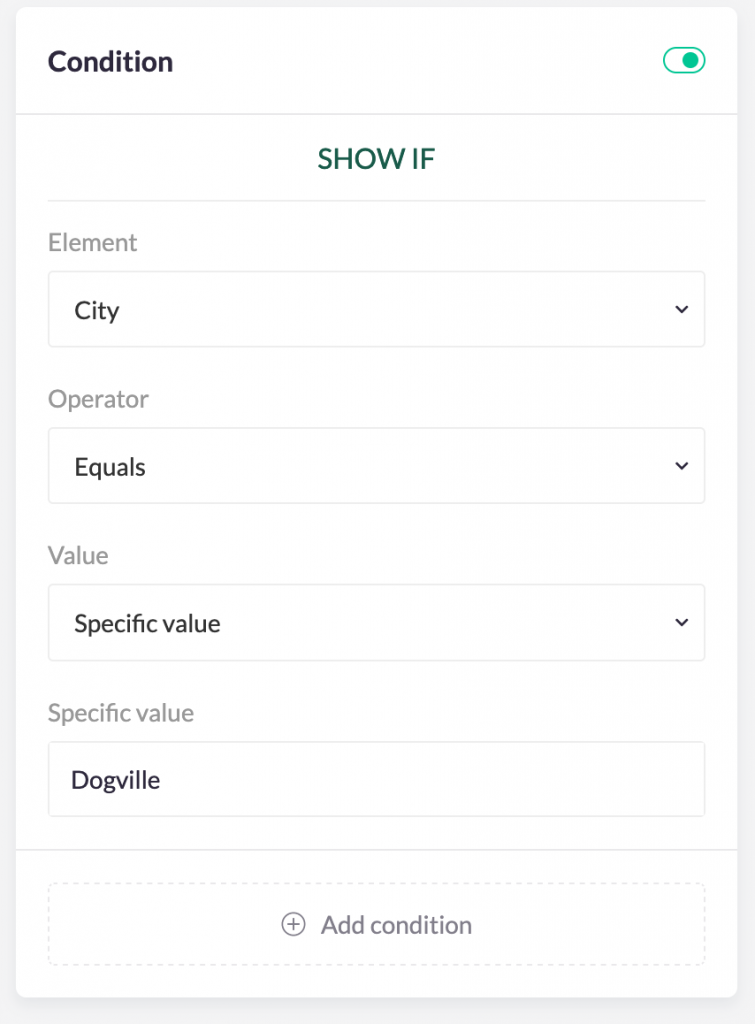Click the Condition panel title

pos(110,62)
